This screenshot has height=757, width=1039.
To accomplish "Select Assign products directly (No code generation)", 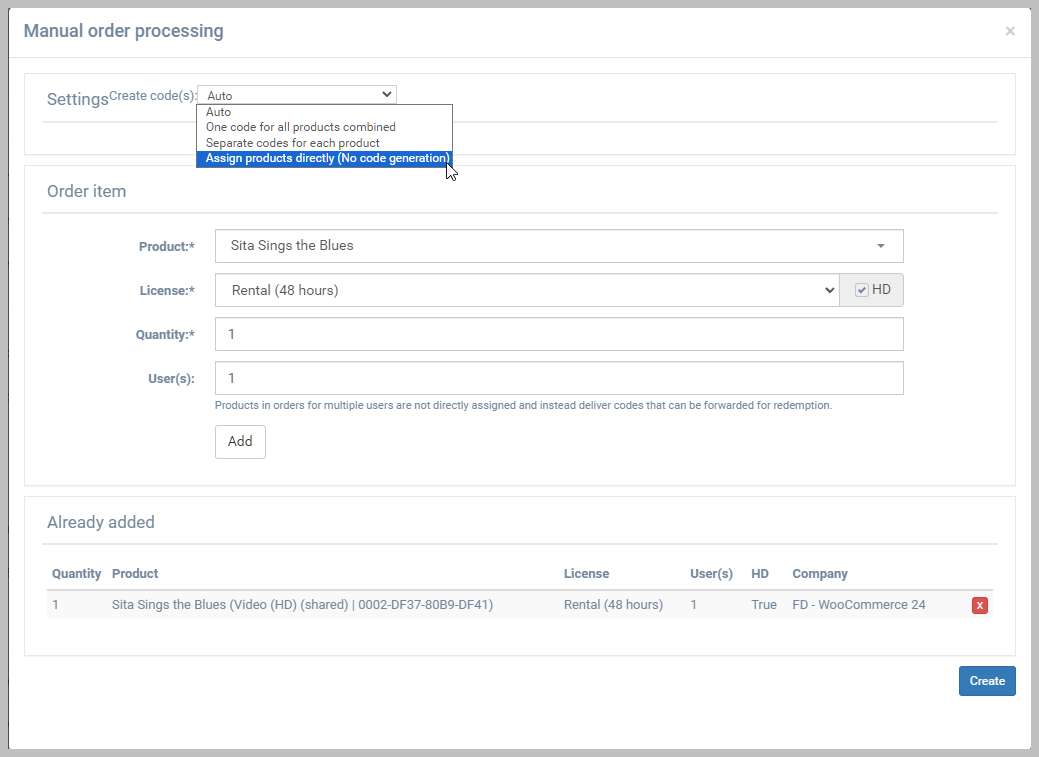I will pyautogui.click(x=322, y=158).
